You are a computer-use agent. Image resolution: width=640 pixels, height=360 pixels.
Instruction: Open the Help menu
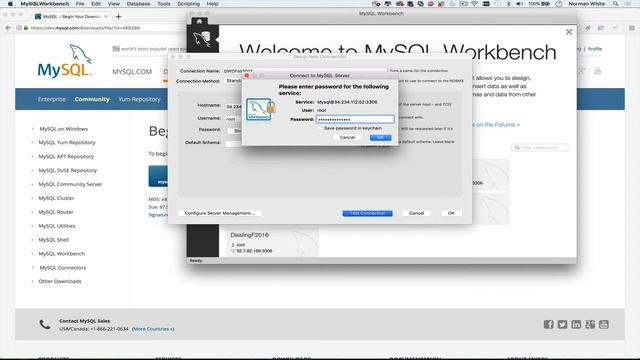212,4
